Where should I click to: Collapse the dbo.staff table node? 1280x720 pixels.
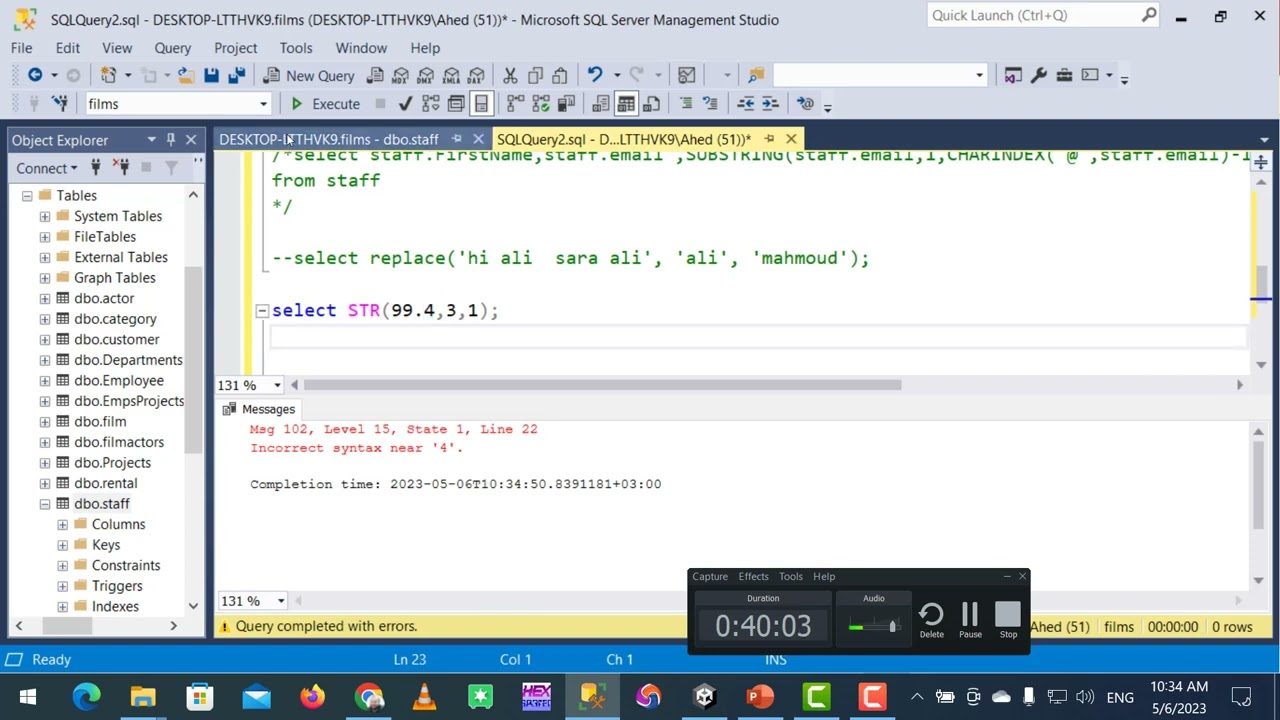tap(45, 504)
